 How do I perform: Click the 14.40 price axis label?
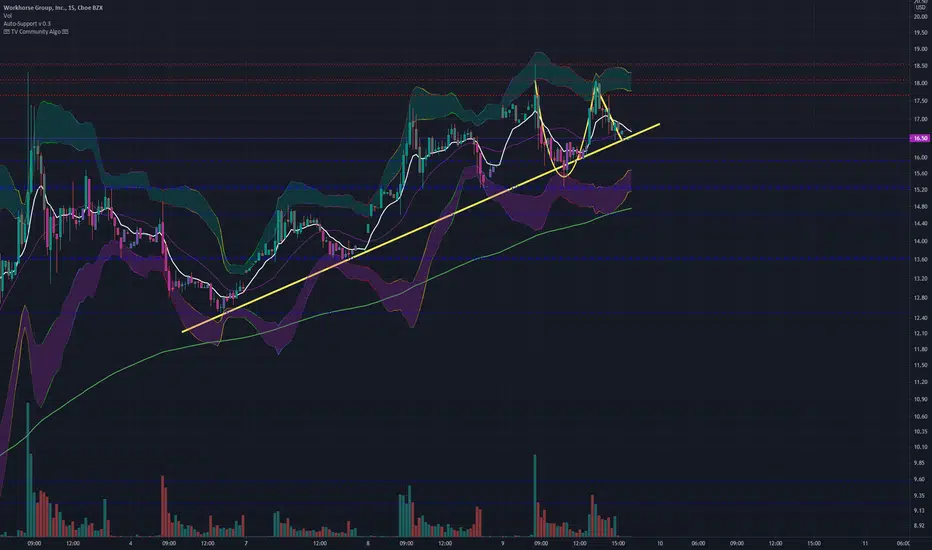click(x=920, y=224)
